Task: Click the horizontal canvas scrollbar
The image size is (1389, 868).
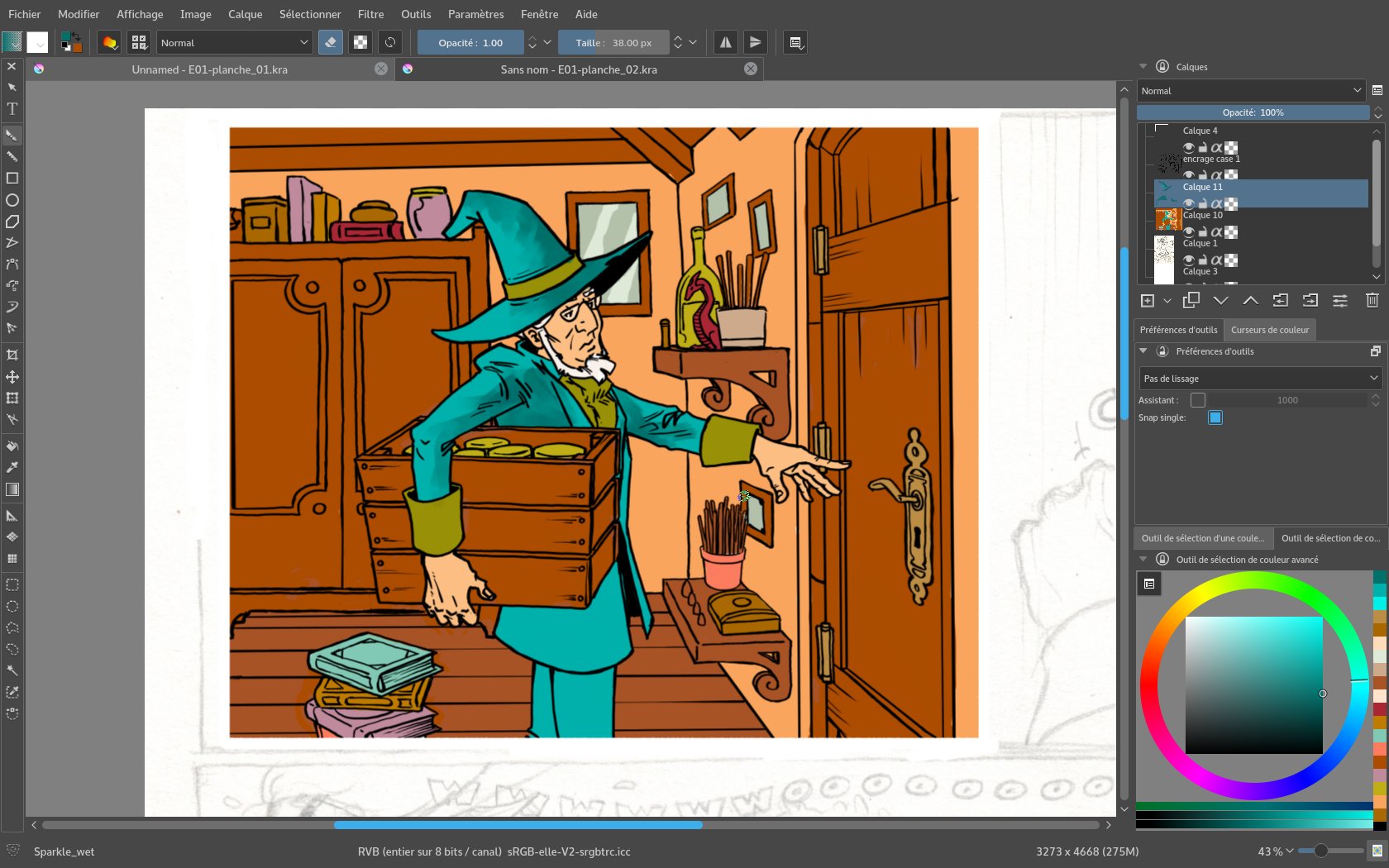Action: tap(518, 825)
